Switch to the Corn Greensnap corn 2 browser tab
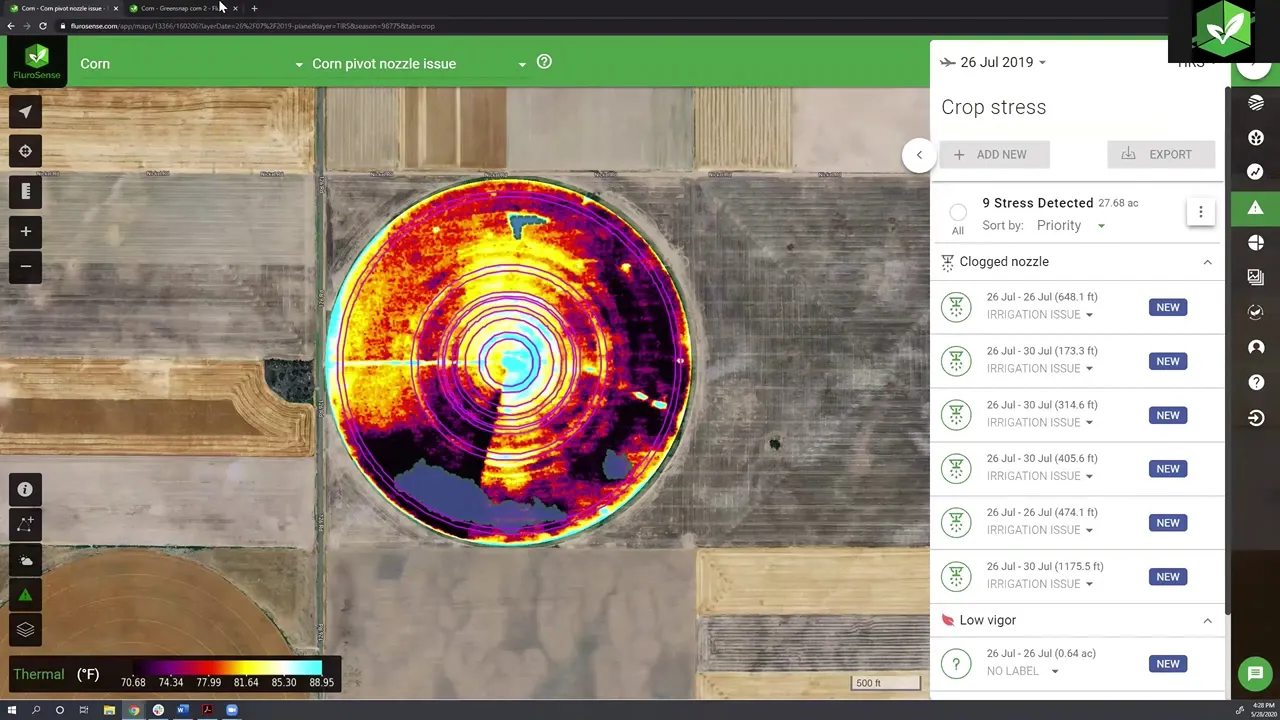This screenshot has width=1280, height=720. pos(182,8)
